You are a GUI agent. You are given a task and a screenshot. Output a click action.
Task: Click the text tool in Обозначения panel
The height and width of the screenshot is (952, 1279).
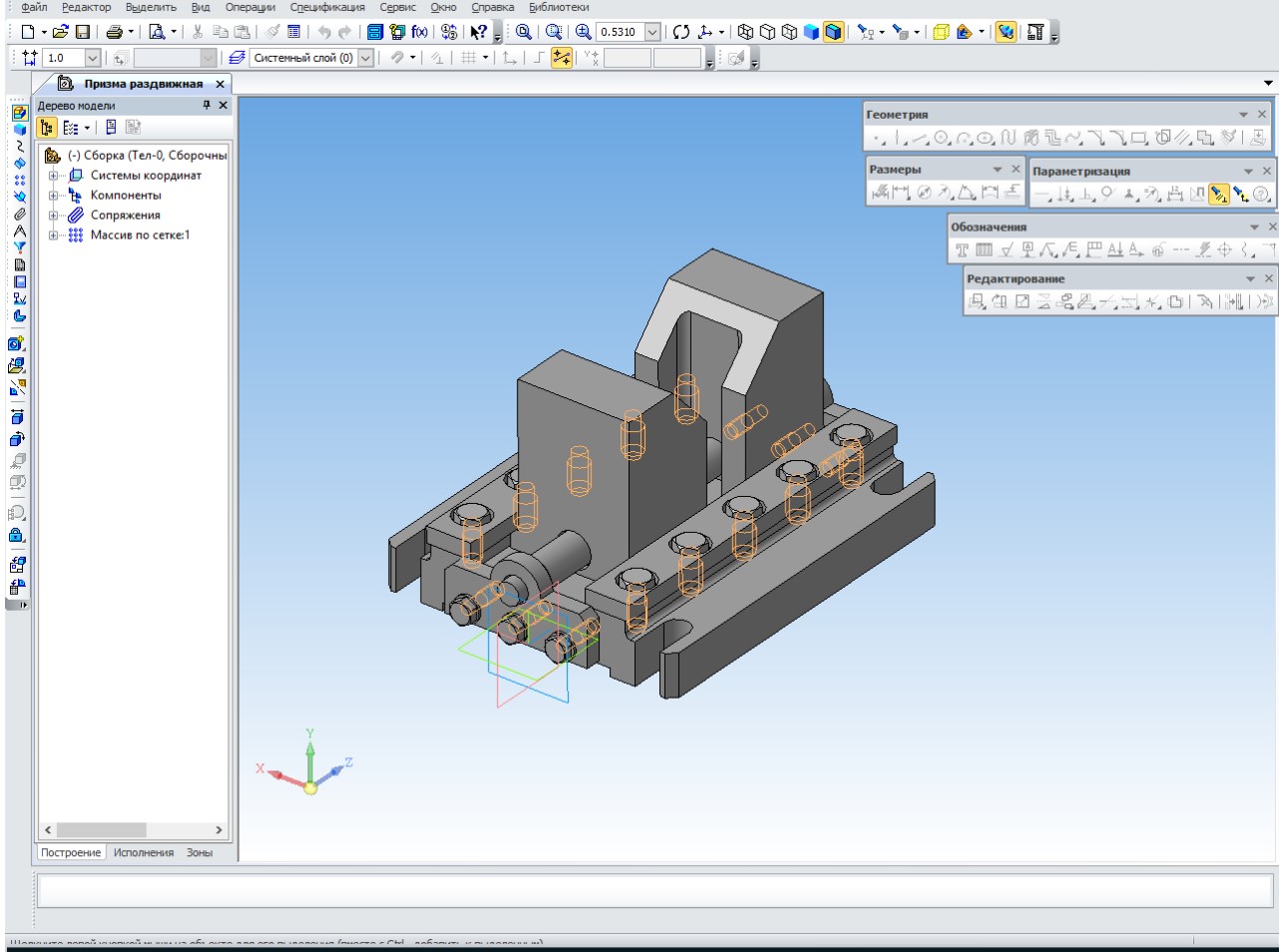[962, 250]
